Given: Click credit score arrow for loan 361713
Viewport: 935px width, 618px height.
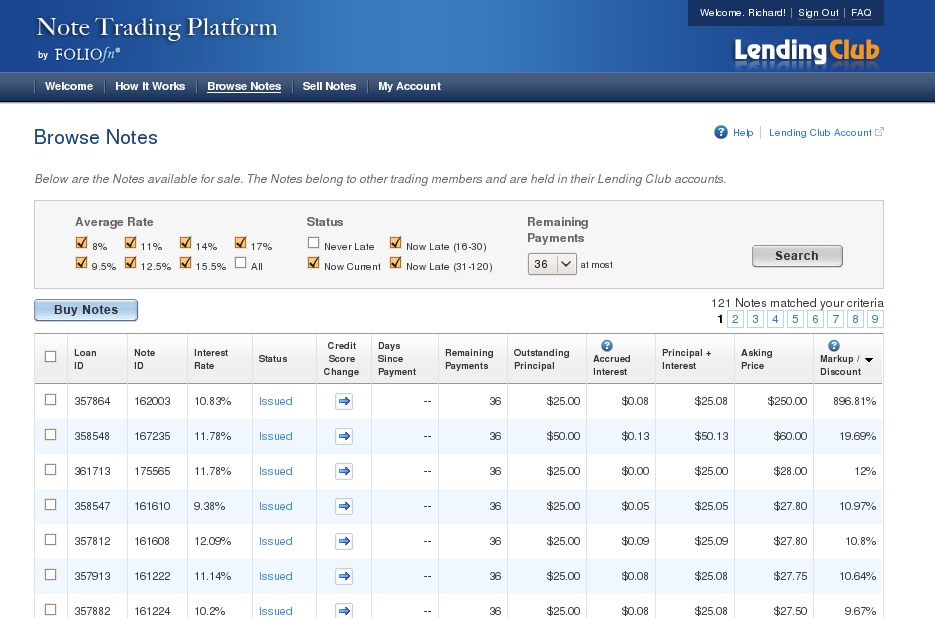Looking at the screenshot, I should point(344,471).
